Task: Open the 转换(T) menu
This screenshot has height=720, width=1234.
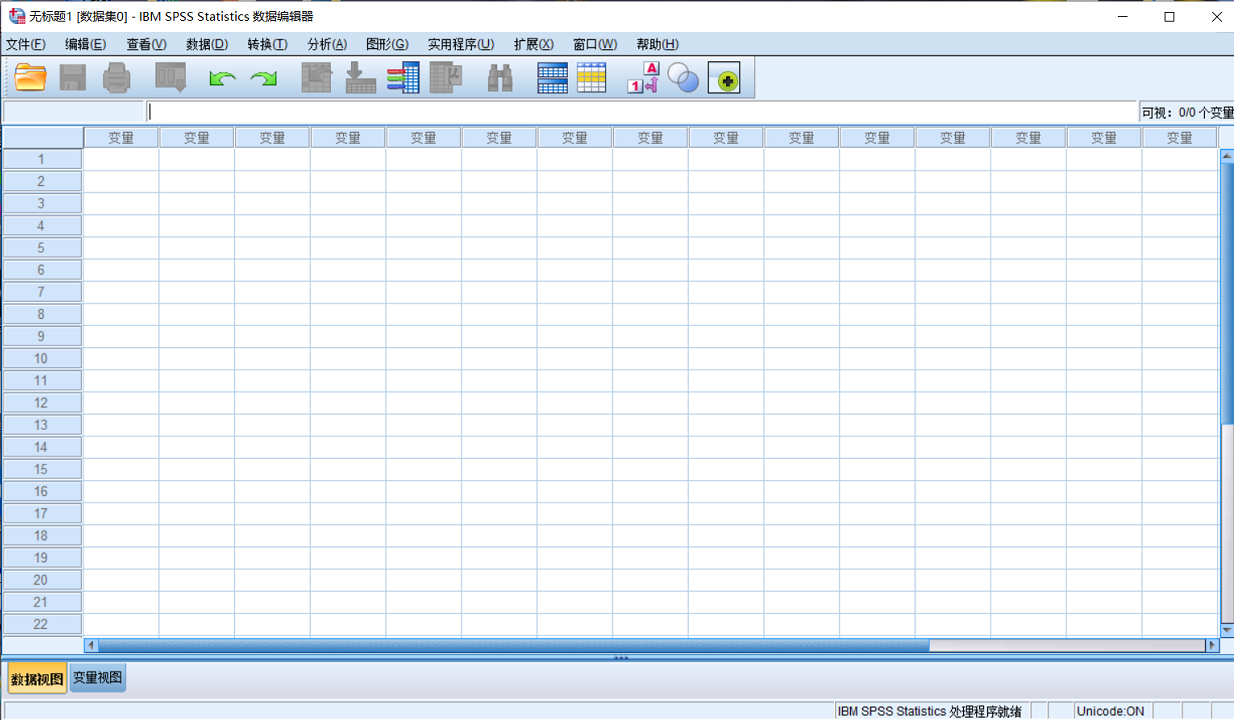Action: coord(267,44)
